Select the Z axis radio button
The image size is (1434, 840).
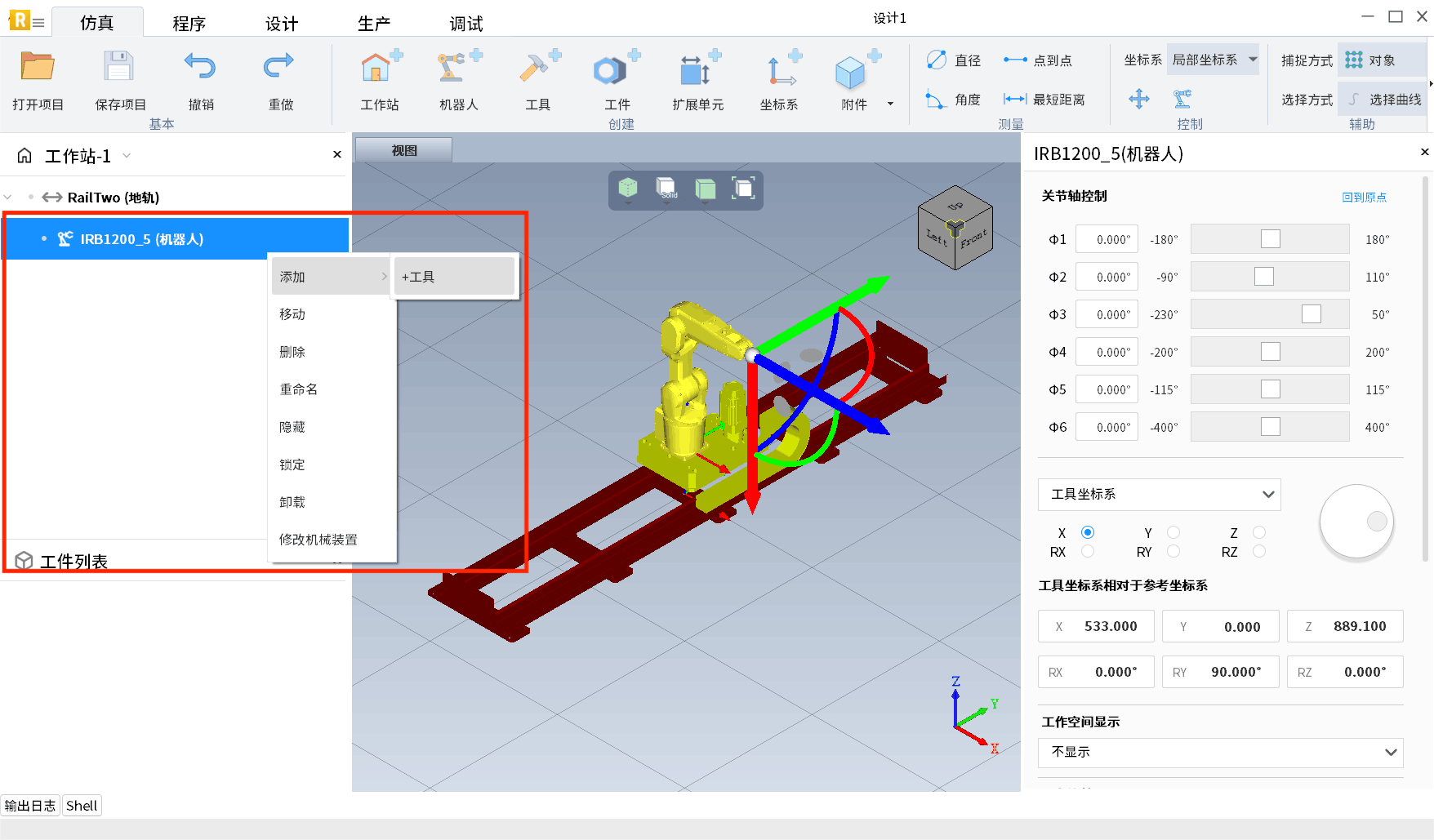point(1259,532)
